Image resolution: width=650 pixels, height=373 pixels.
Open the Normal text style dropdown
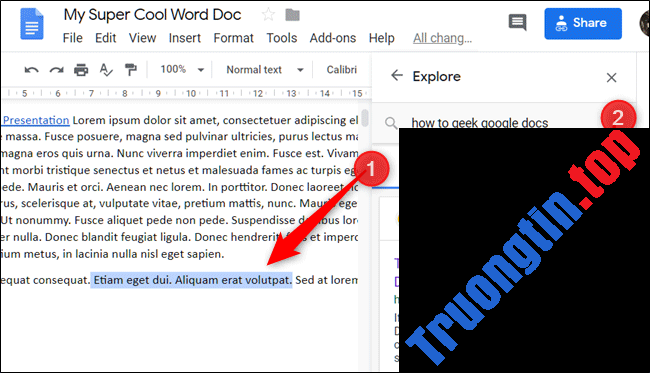[265, 70]
